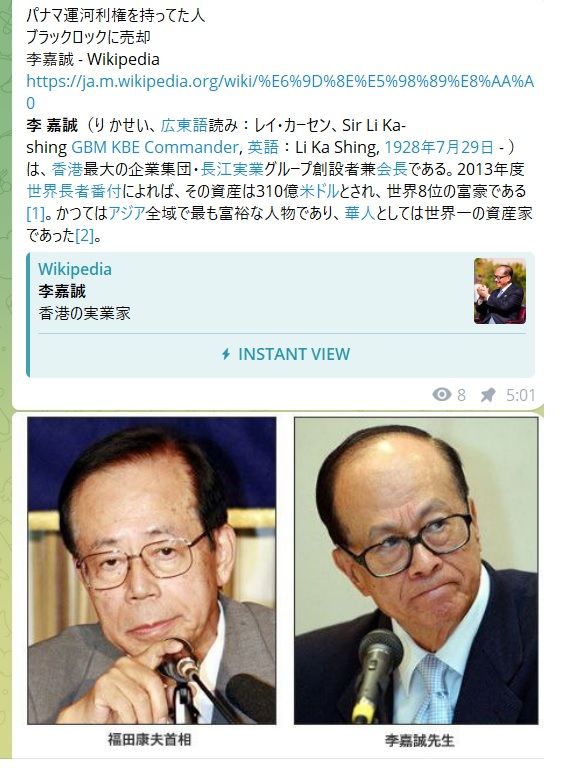570x768 pixels.
Task: Click the Wikipedia preview thumbnail photo
Action: pyautogui.click(x=499, y=291)
